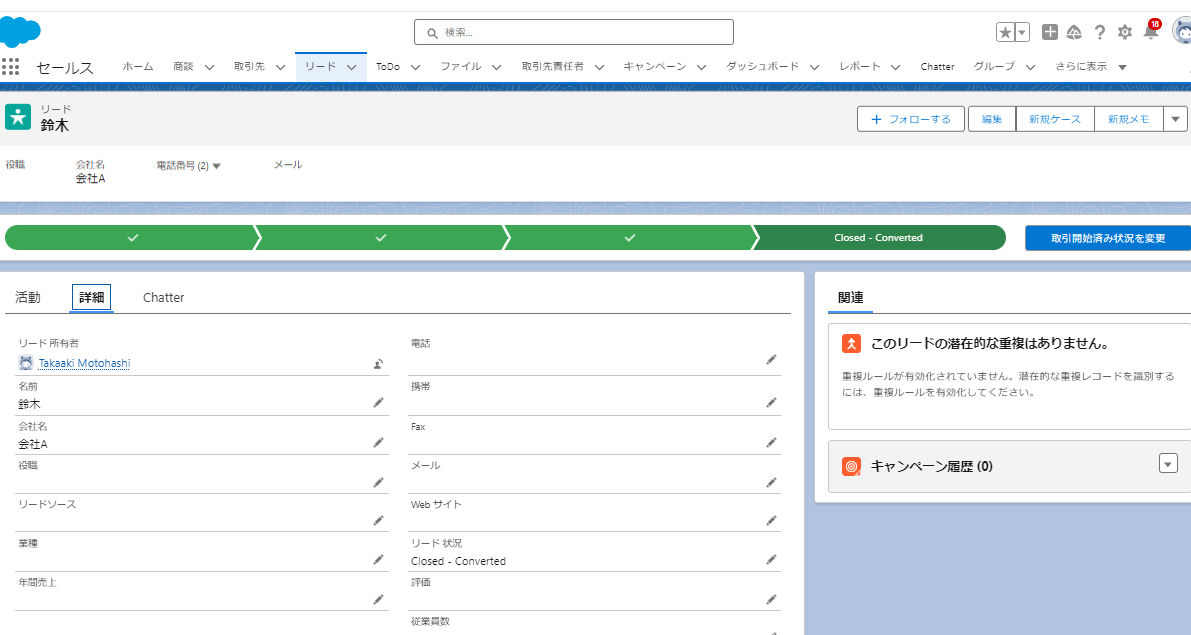Select the third completed path stage
Image resolution: width=1191 pixels, height=635 pixels.
[630, 238]
